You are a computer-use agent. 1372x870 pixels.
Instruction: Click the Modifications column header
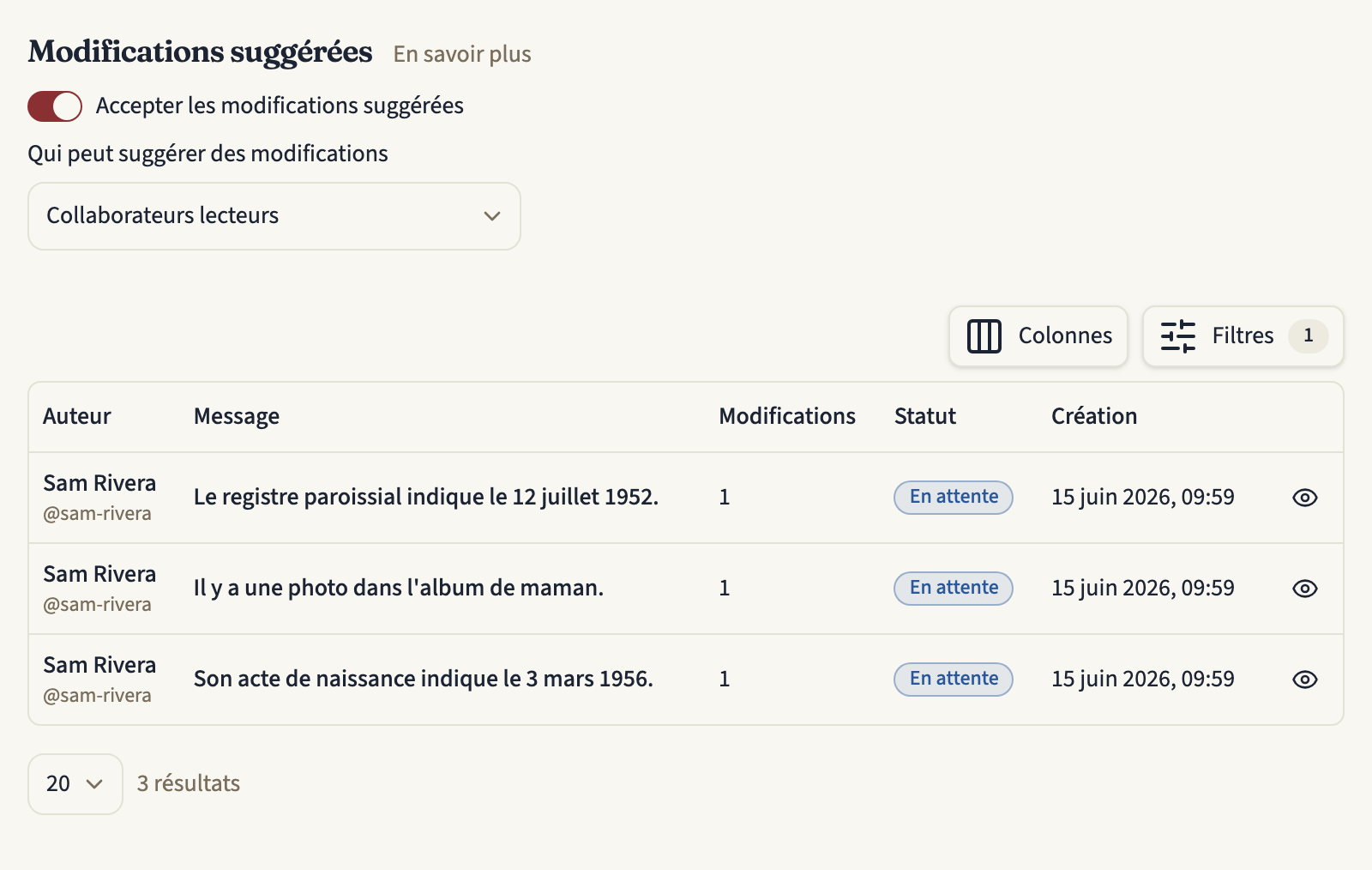[787, 416]
